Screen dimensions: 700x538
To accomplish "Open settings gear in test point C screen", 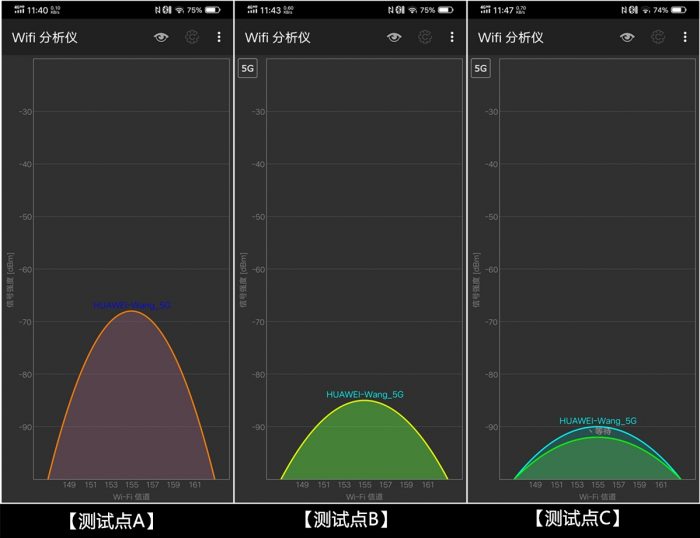I will click(658, 37).
